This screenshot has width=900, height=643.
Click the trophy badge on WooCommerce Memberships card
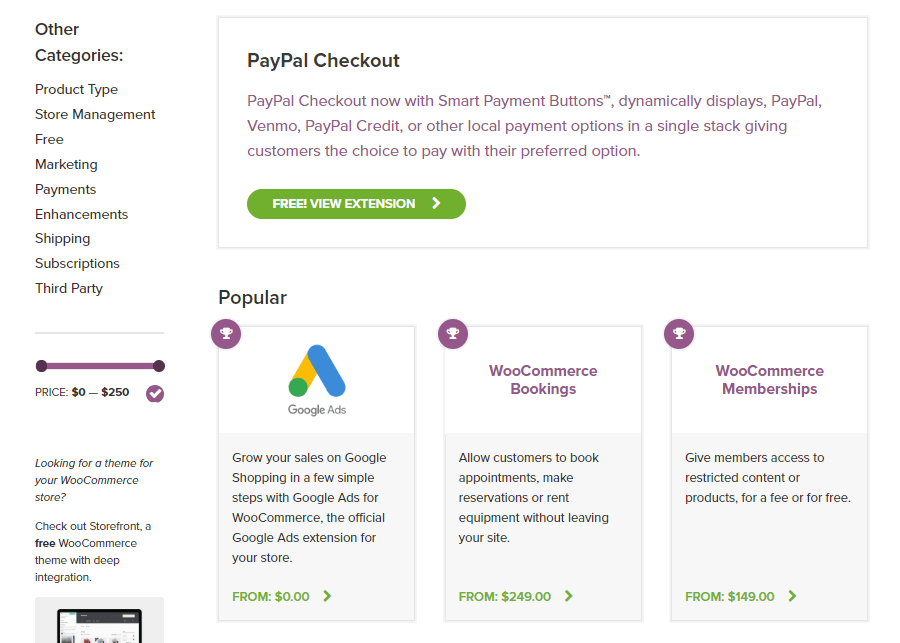(x=679, y=334)
